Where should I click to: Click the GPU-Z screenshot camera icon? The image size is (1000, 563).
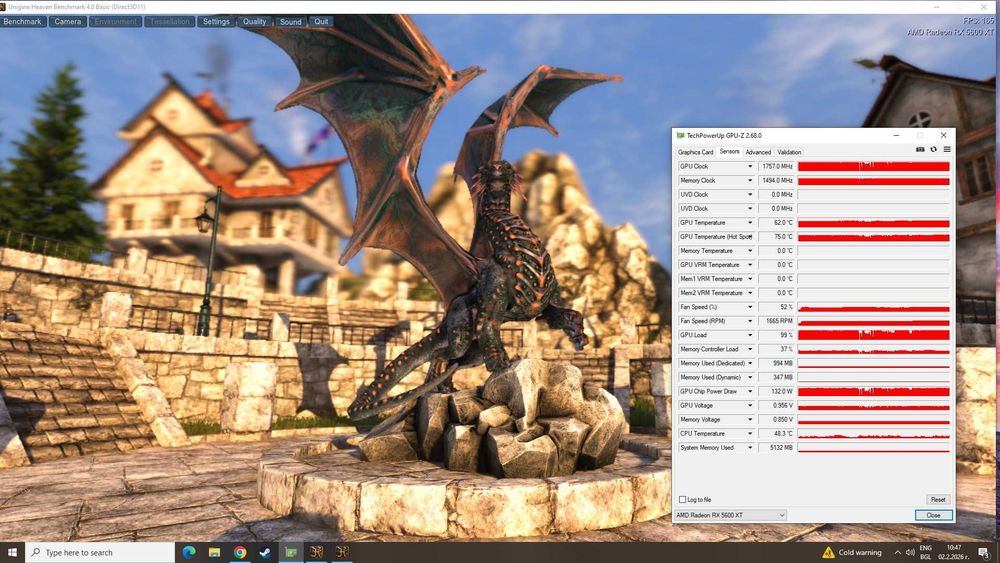pos(920,150)
